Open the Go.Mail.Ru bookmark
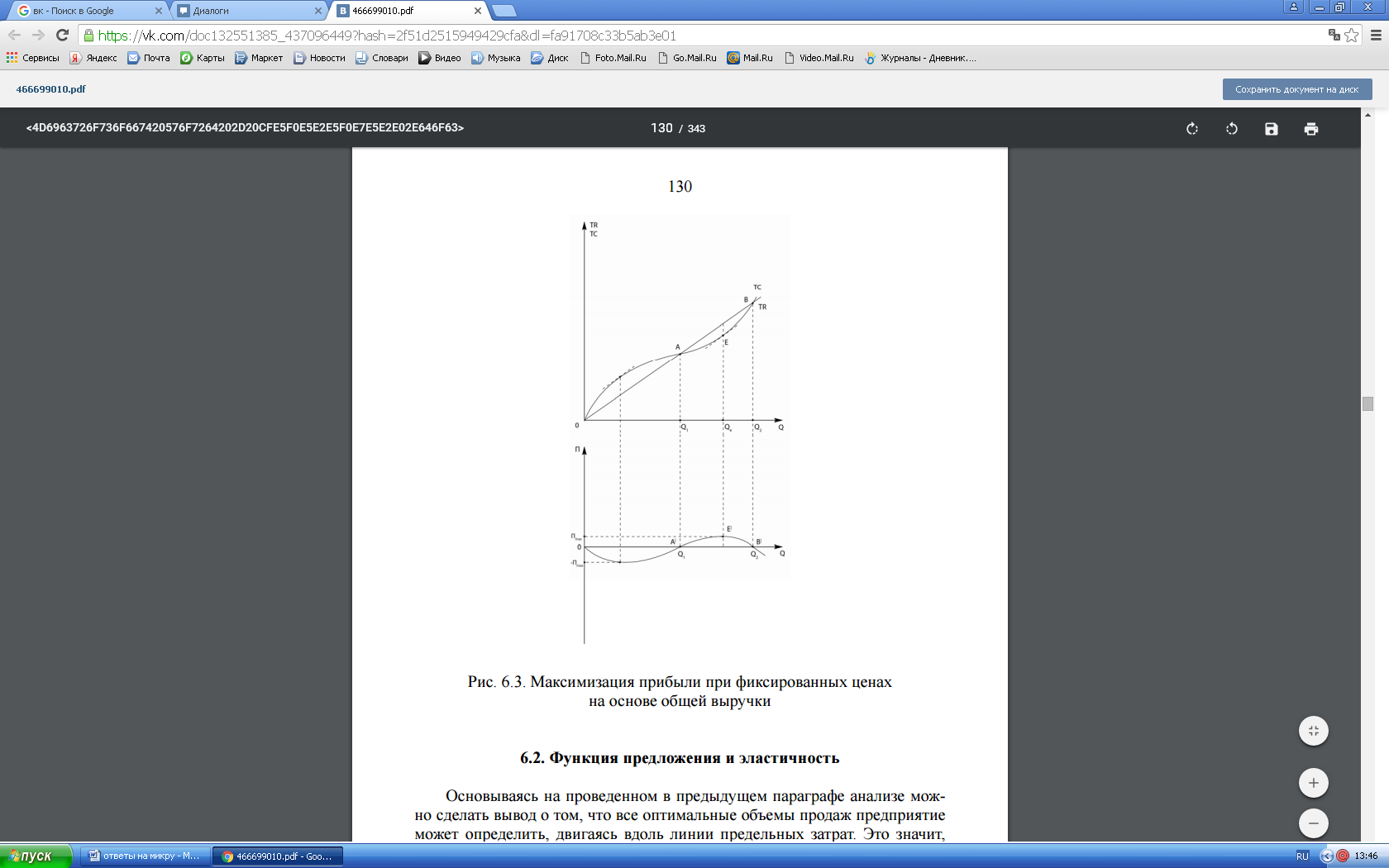The height and width of the screenshot is (868, 1389). coord(688,58)
